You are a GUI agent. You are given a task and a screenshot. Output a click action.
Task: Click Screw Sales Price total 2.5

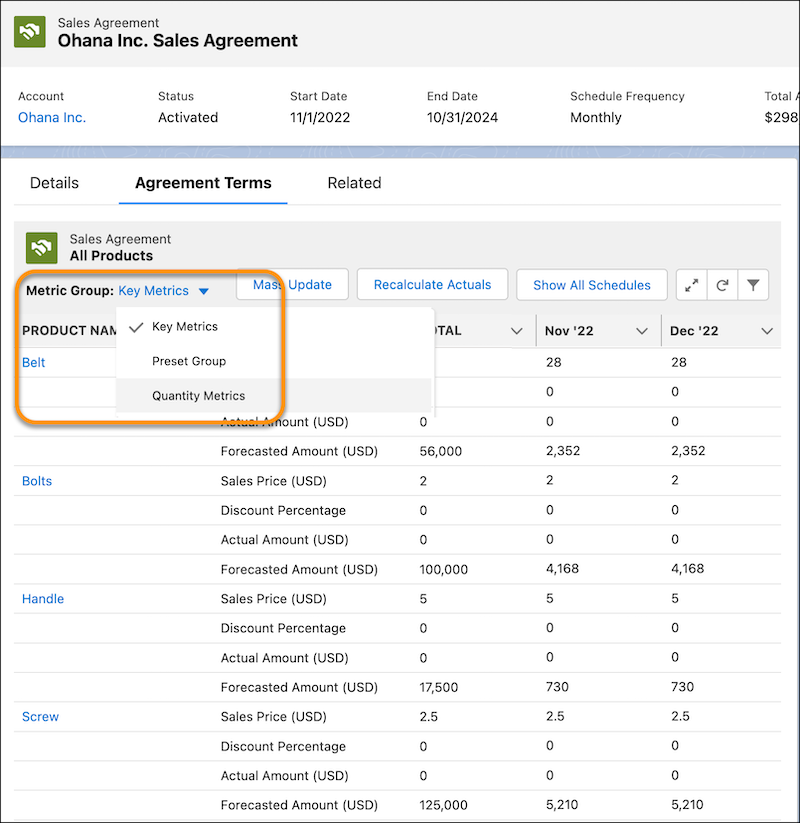428,717
